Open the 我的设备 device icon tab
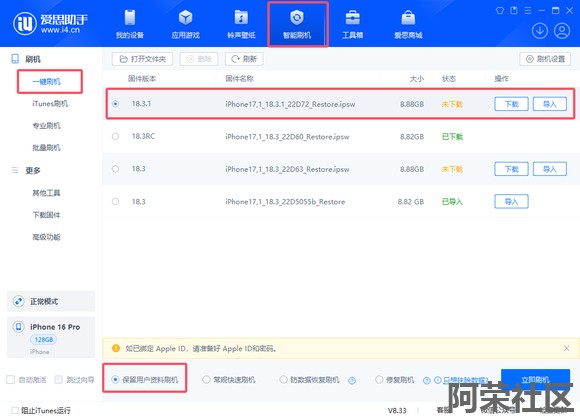 [130, 24]
